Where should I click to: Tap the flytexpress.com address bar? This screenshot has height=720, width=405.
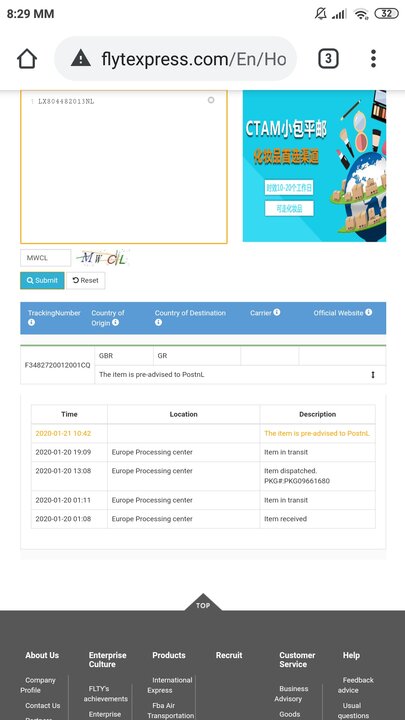tap(175, 59)
